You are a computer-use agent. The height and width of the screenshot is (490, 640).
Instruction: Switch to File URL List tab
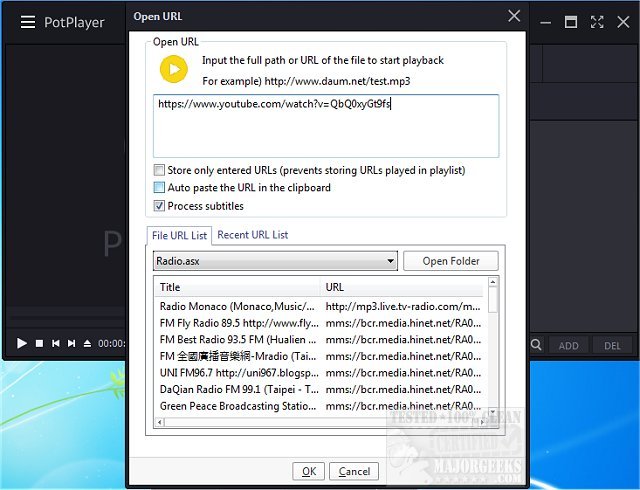pos(179,236)
